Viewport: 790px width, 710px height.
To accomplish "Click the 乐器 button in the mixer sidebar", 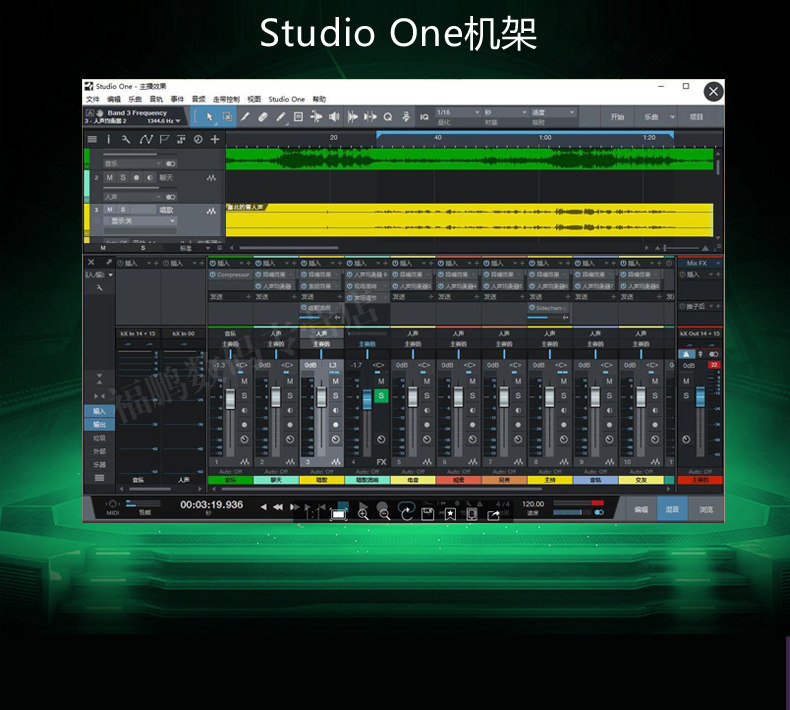I will pos(99,464).
